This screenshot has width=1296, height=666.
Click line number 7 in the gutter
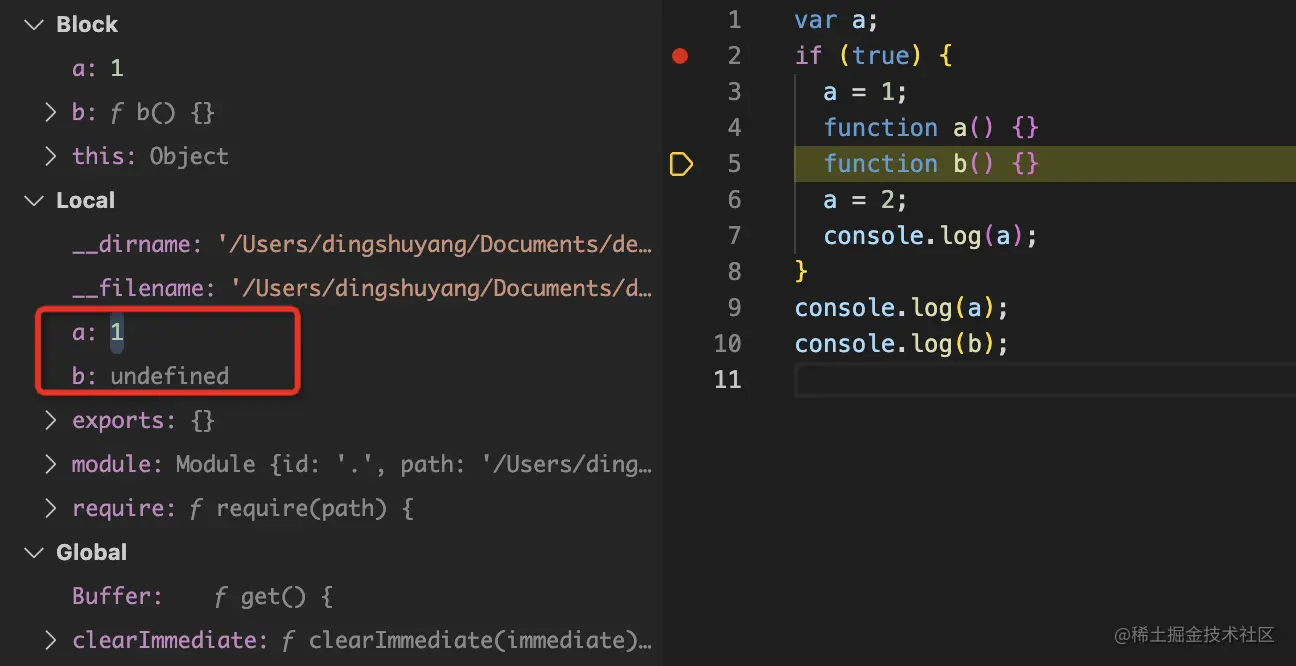pyautogui.click(x=735, y=236)
